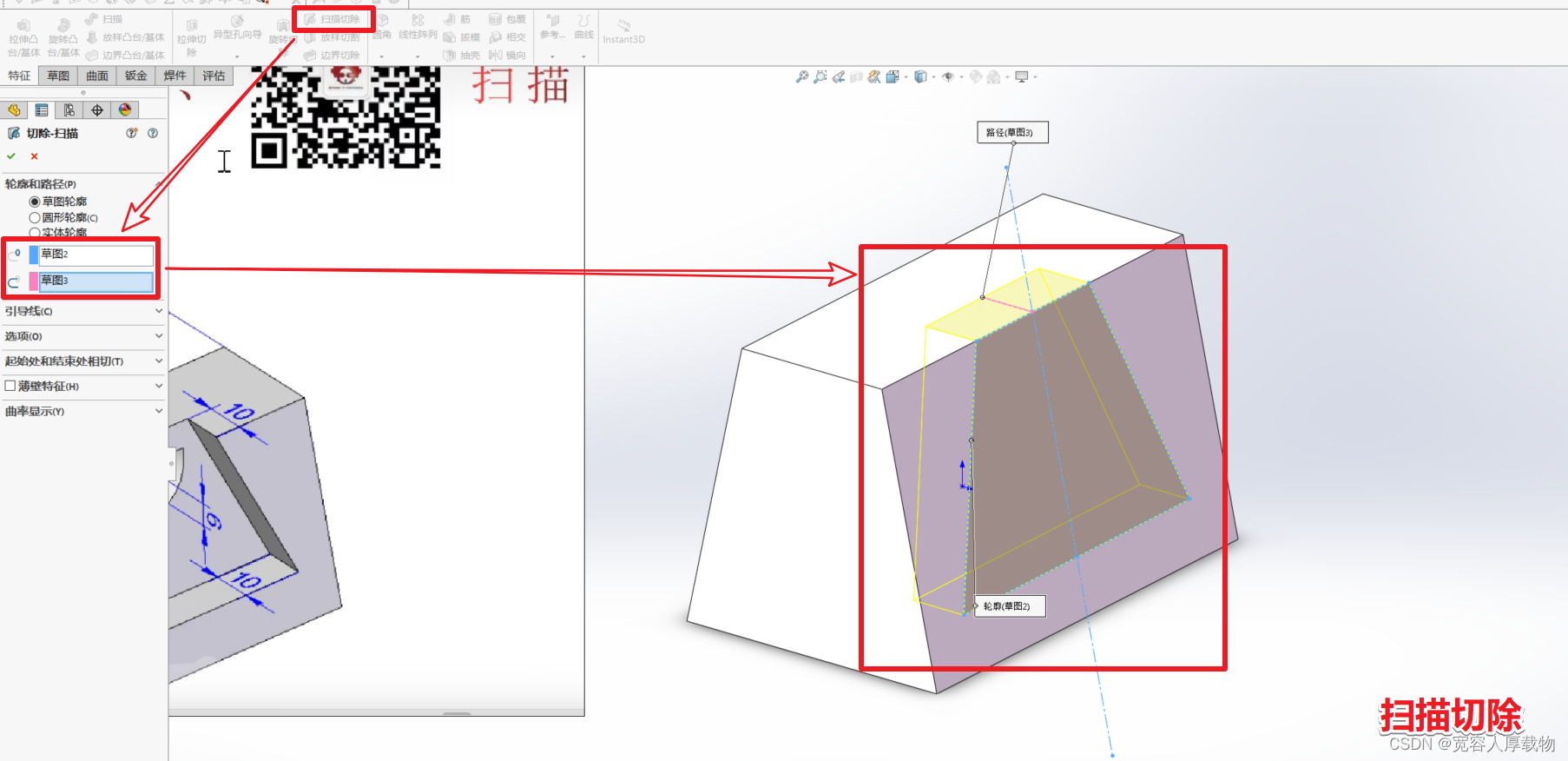Viewport: 1568px width, 761px height.
Task: Open the DisplayManager color ball tab
Action: coord(125,110)
